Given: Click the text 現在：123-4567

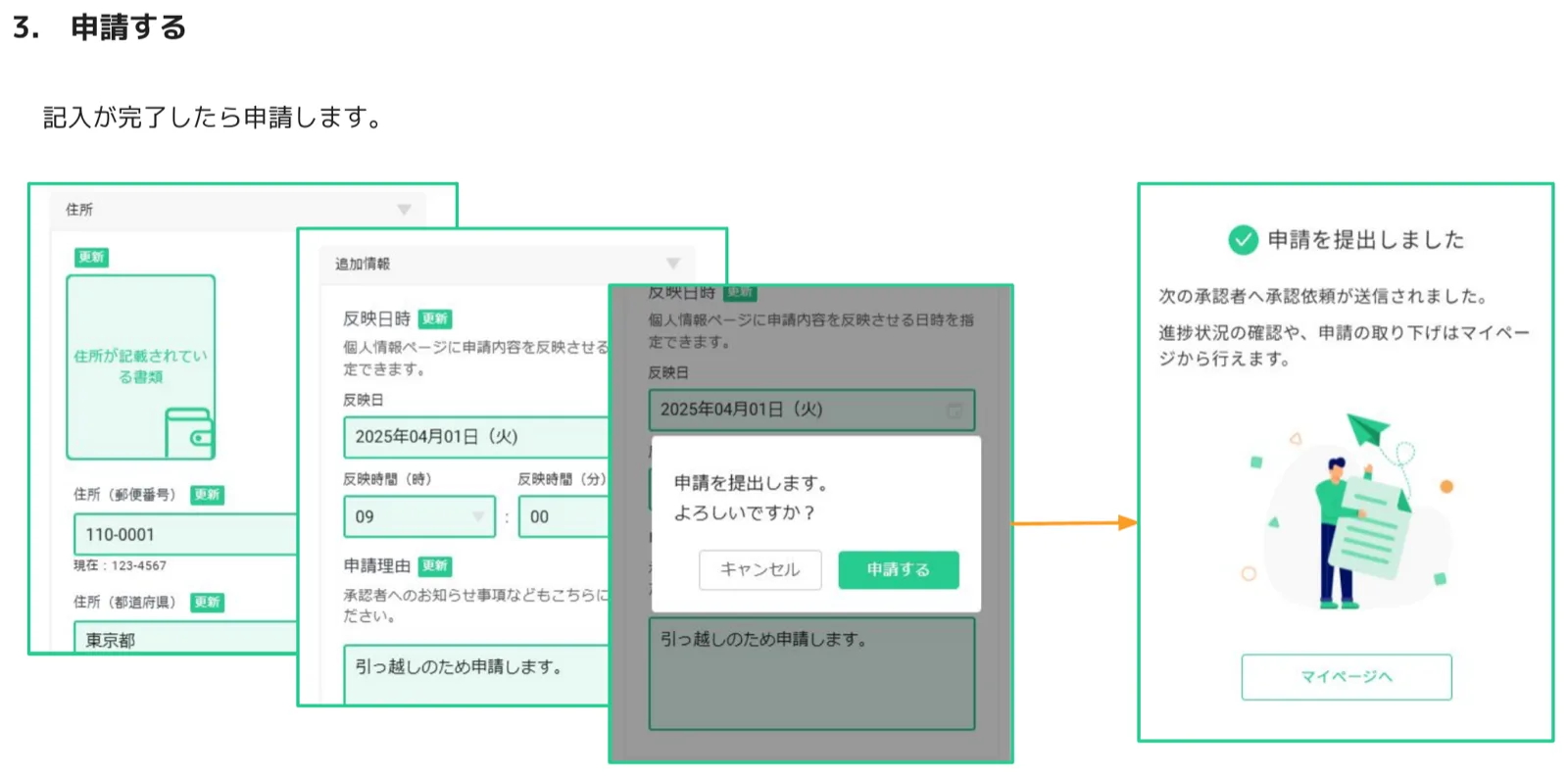Looking at the screenshot, I should (120, 565).
